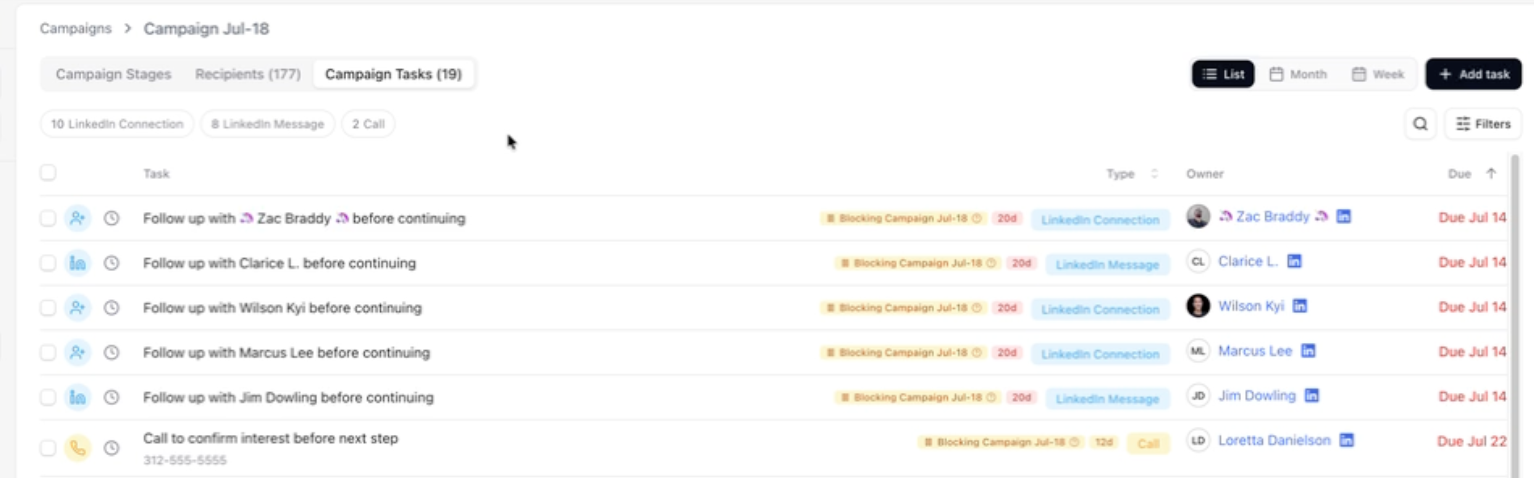The height and width of the screenshot is (478, 1534).
Task: Click the clock icon in Call to confirm row
Action: (112, 448)
